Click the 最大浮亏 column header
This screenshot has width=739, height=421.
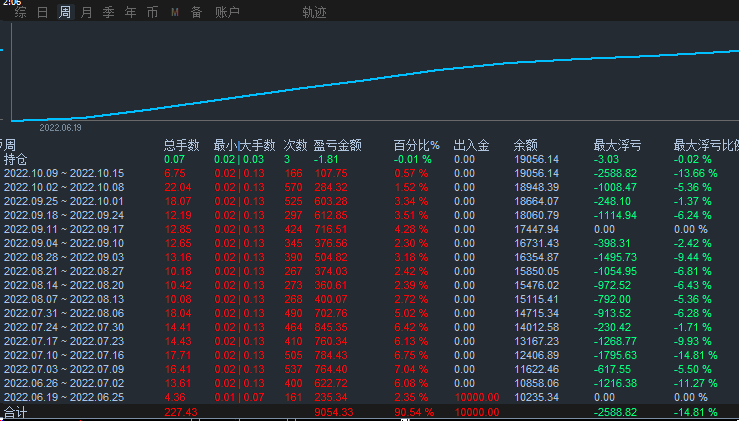tap(617, 145)
